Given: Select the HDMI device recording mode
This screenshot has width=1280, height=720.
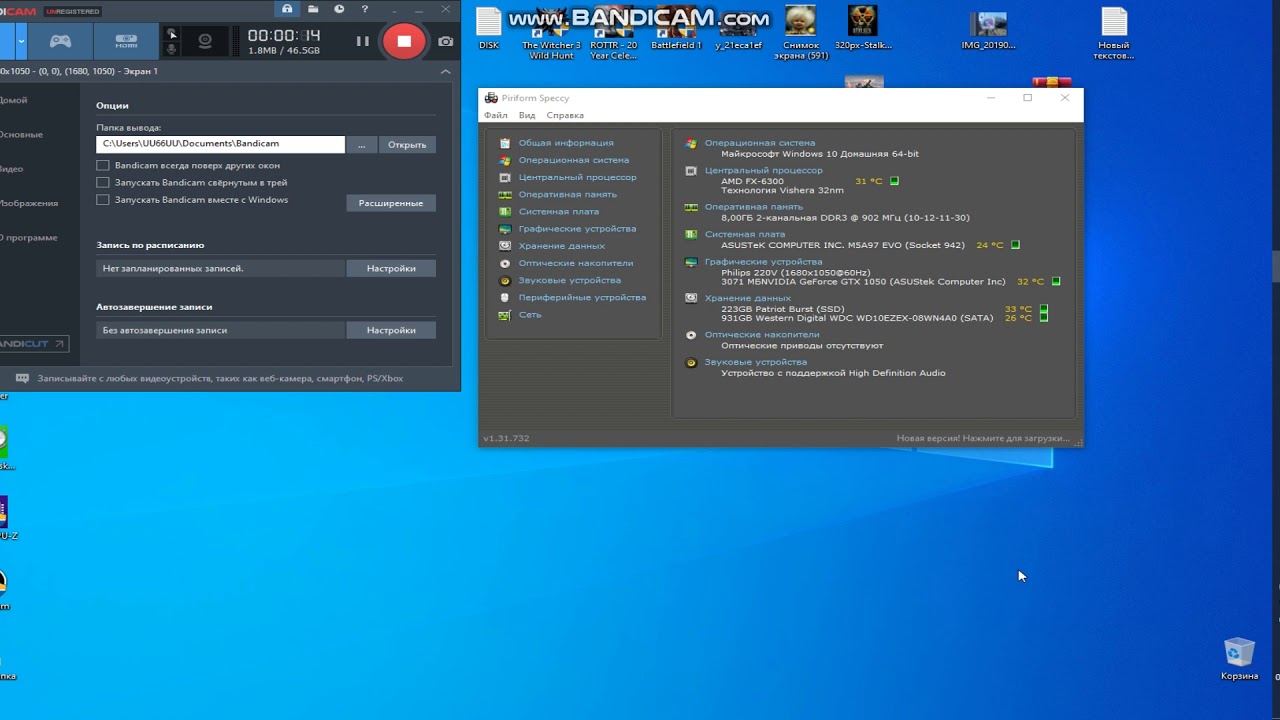Looking at the screenshot, I should pyautogui.click(x=126, y=41).
